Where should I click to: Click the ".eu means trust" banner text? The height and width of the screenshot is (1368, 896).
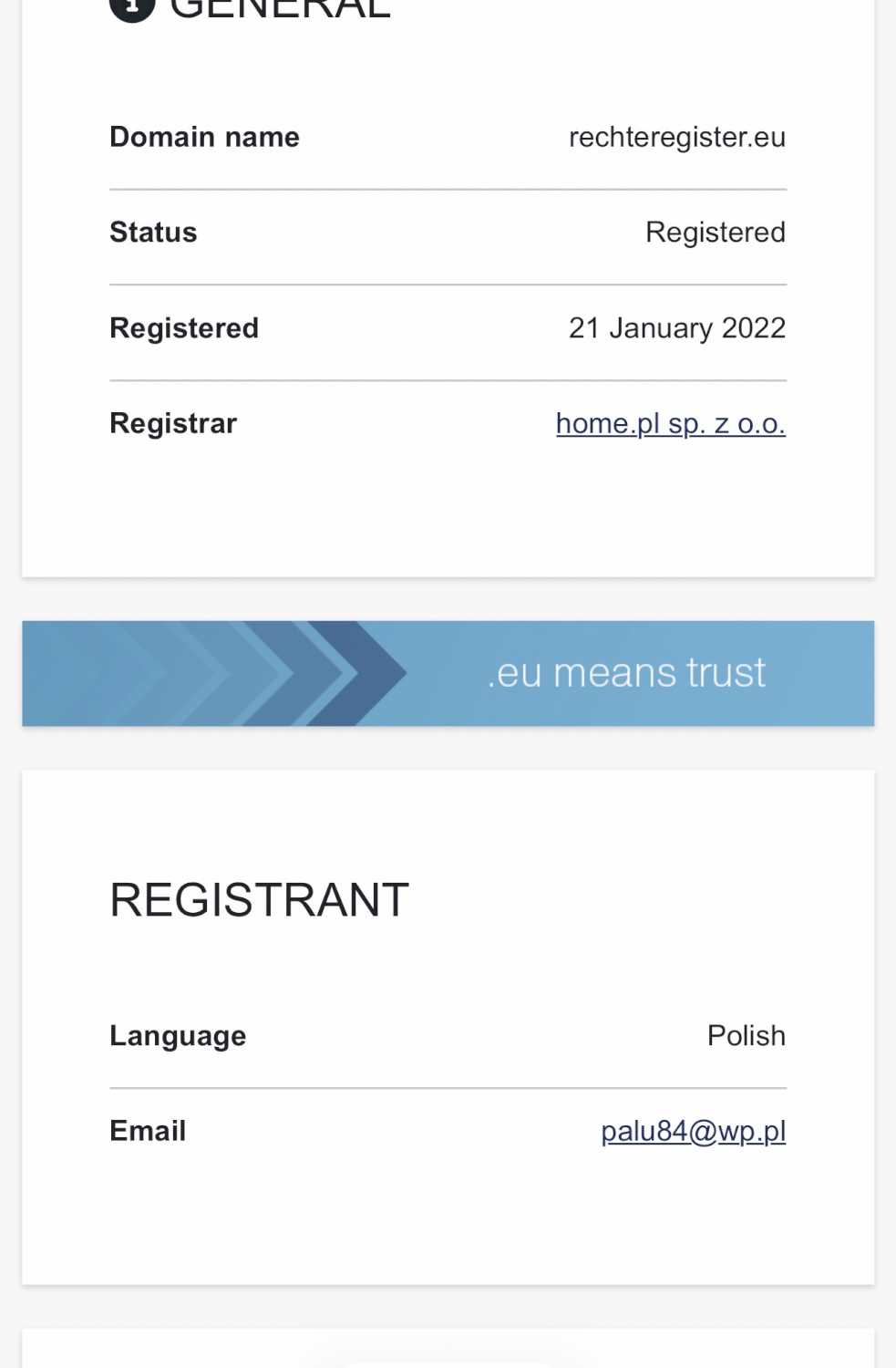click(x=626, y=673)
